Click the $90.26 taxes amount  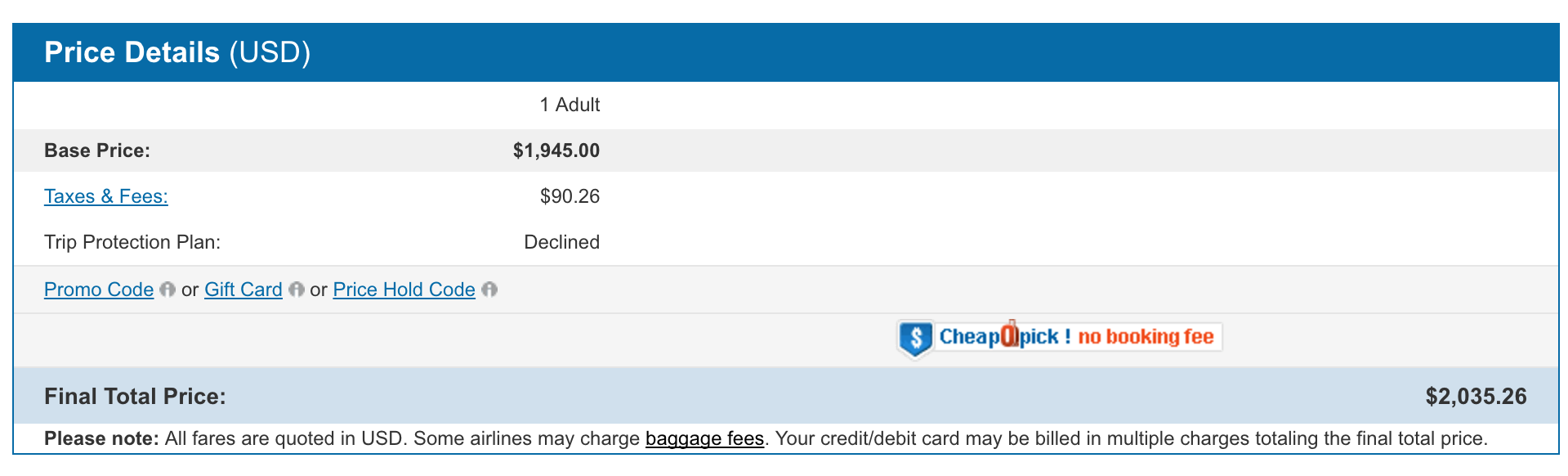click(x=570, y=196)
